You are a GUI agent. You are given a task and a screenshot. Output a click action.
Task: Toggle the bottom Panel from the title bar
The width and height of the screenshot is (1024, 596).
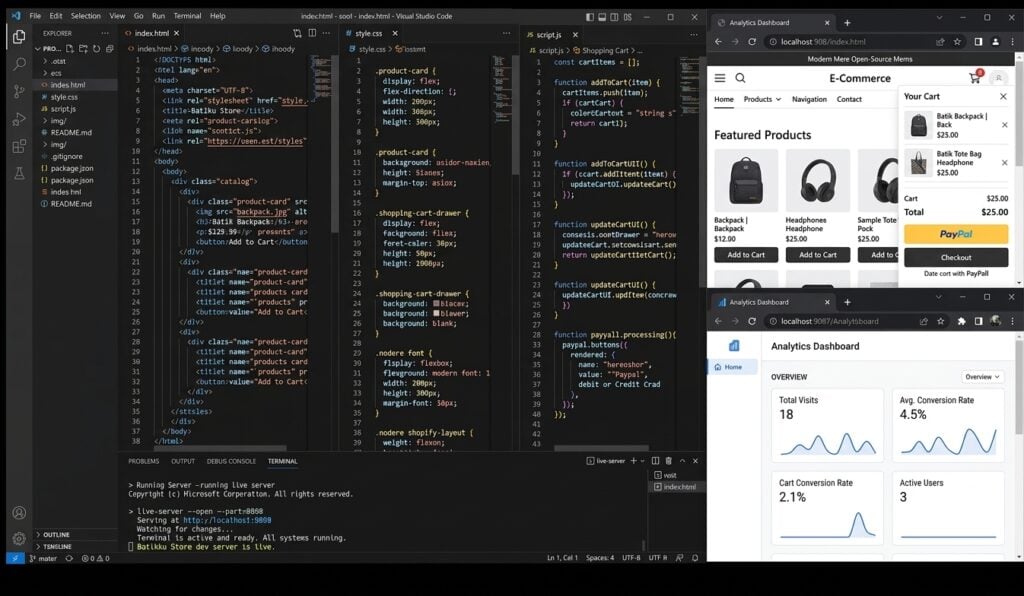click(602, 17)
